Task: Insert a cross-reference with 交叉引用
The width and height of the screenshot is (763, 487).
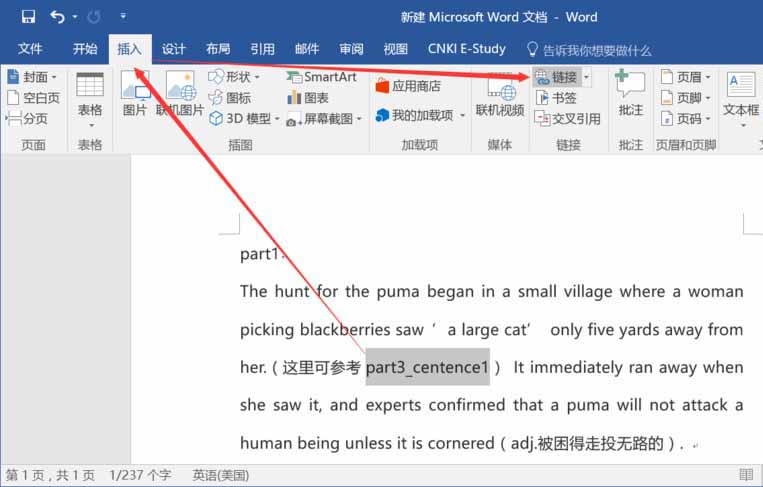Action: coord(567,118)
